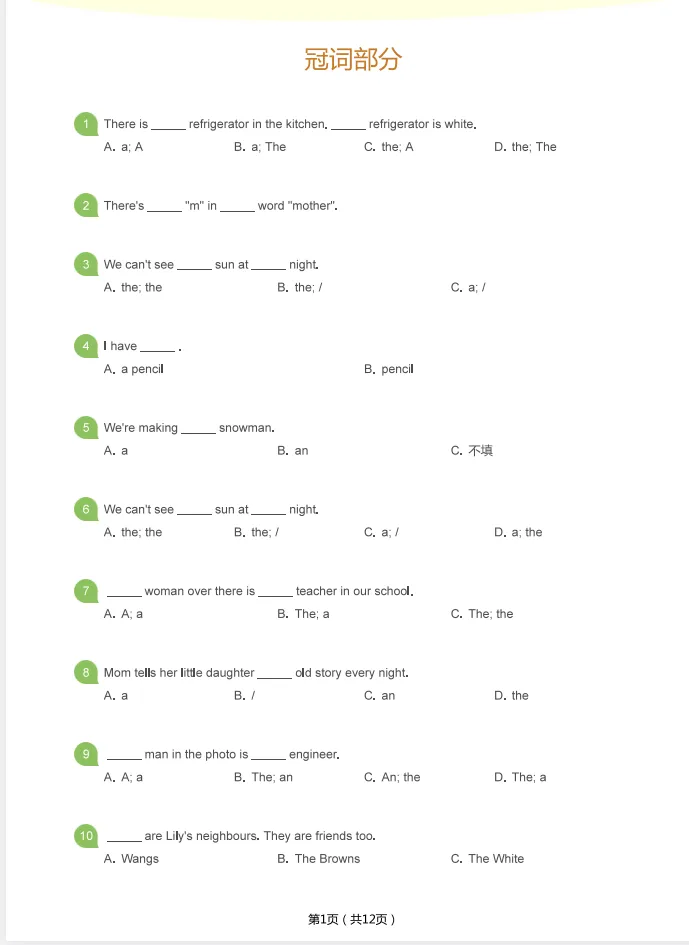Click the page indicator 第1页（共12页）
This screenshot has width=689, height=945.
(351, 919)
